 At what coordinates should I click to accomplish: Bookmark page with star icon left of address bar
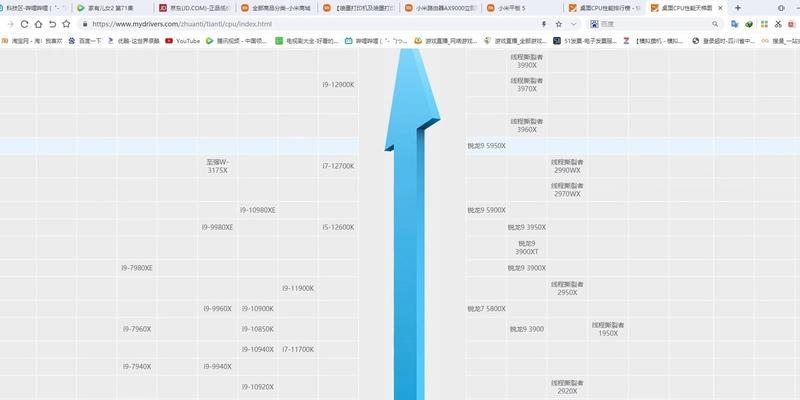pos(66,24)
